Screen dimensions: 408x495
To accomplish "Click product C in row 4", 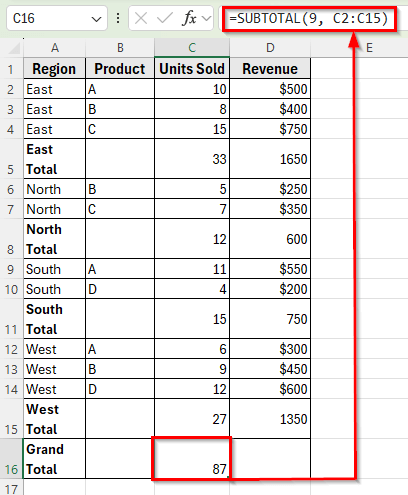I will point(120,129).
